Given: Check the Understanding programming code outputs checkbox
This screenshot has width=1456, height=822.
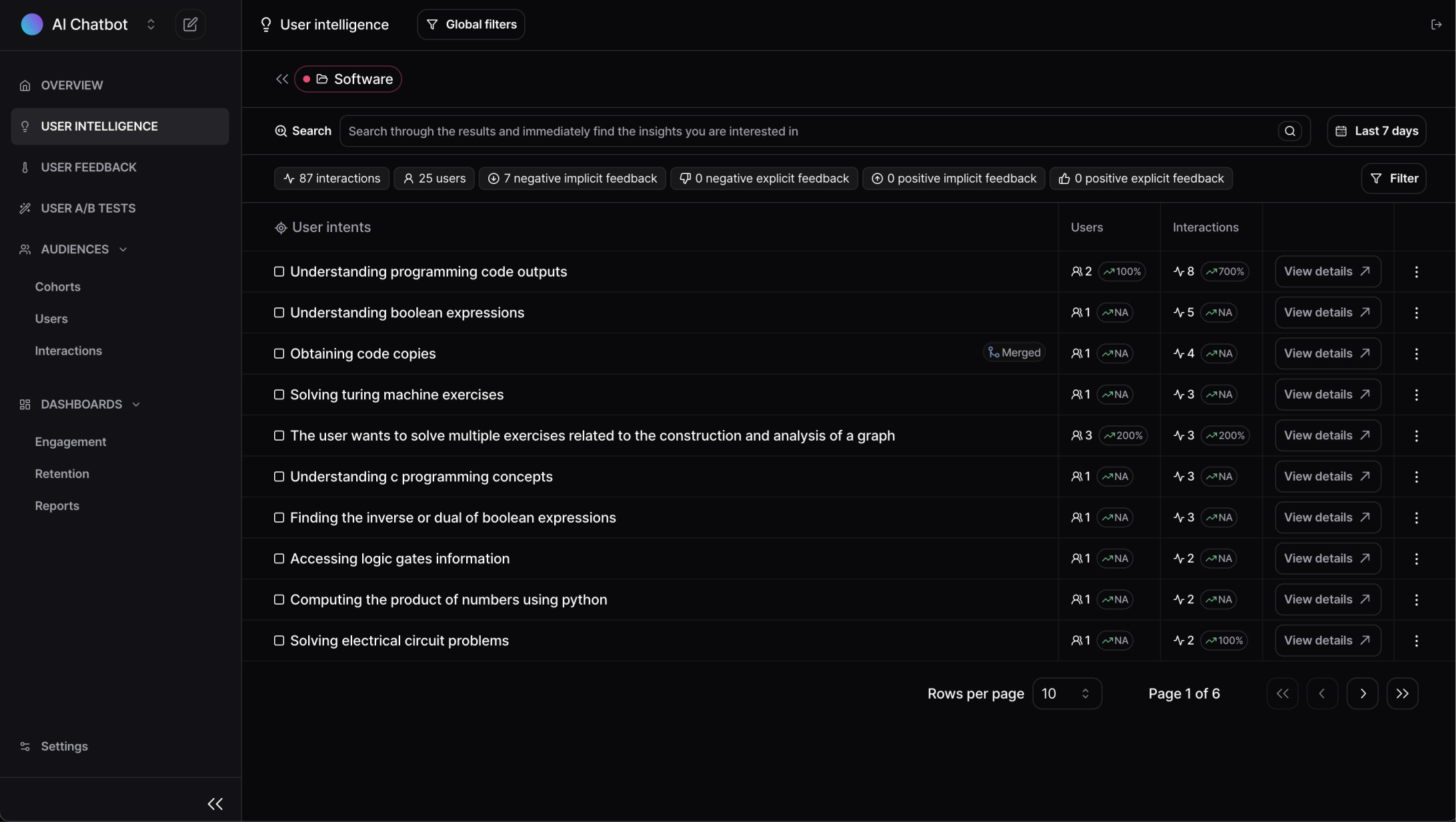Looking at the screenshot, I should (279, 271).
